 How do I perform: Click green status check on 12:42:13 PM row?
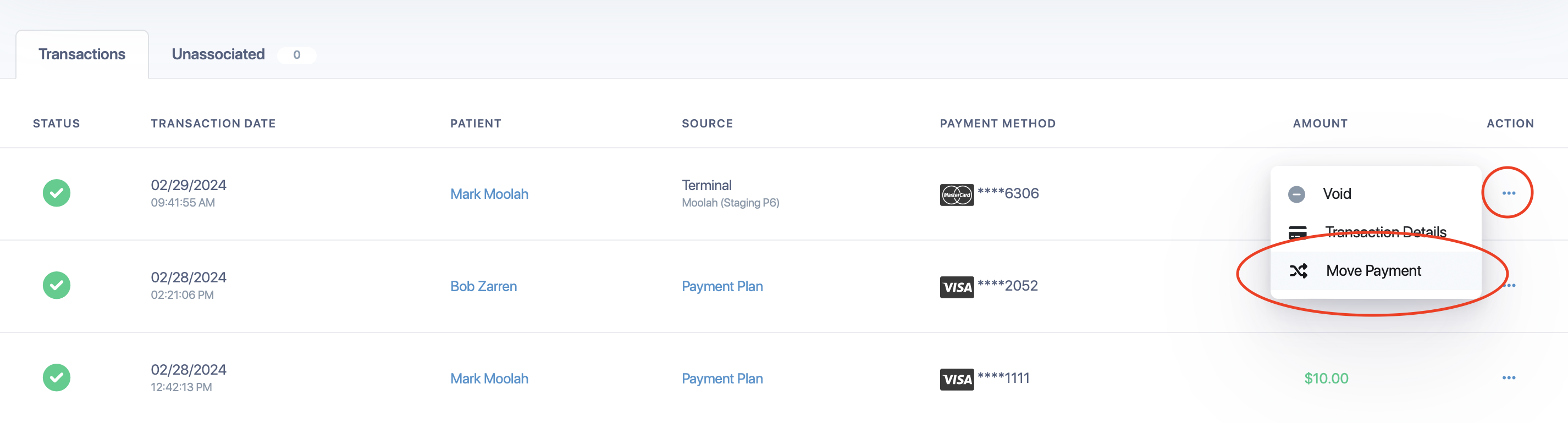click(57, 377)
